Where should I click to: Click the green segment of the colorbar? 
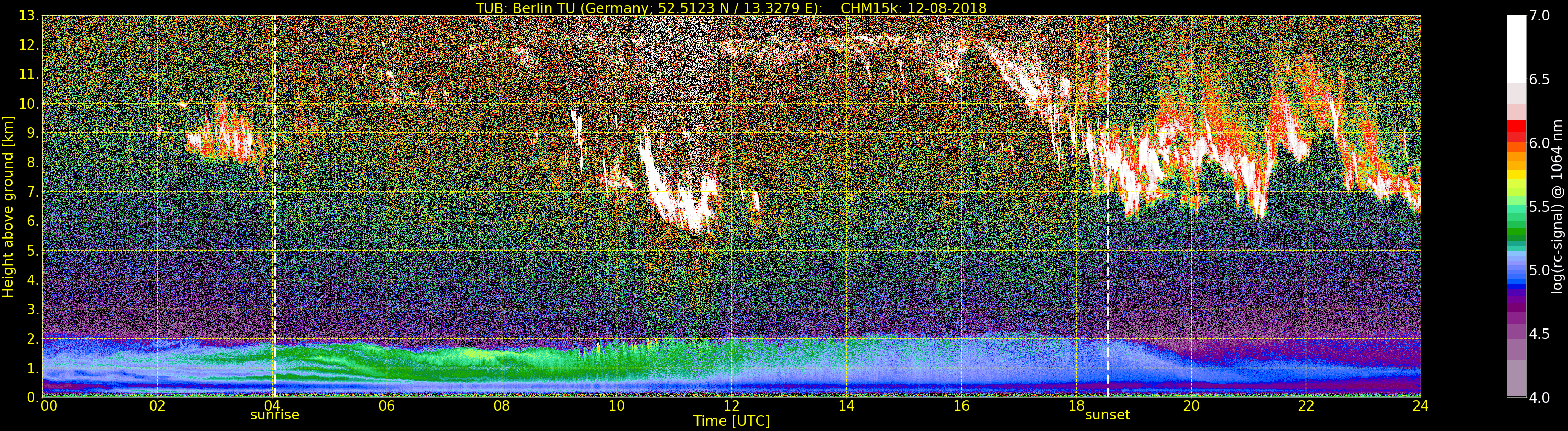[x=1516, y=232]
